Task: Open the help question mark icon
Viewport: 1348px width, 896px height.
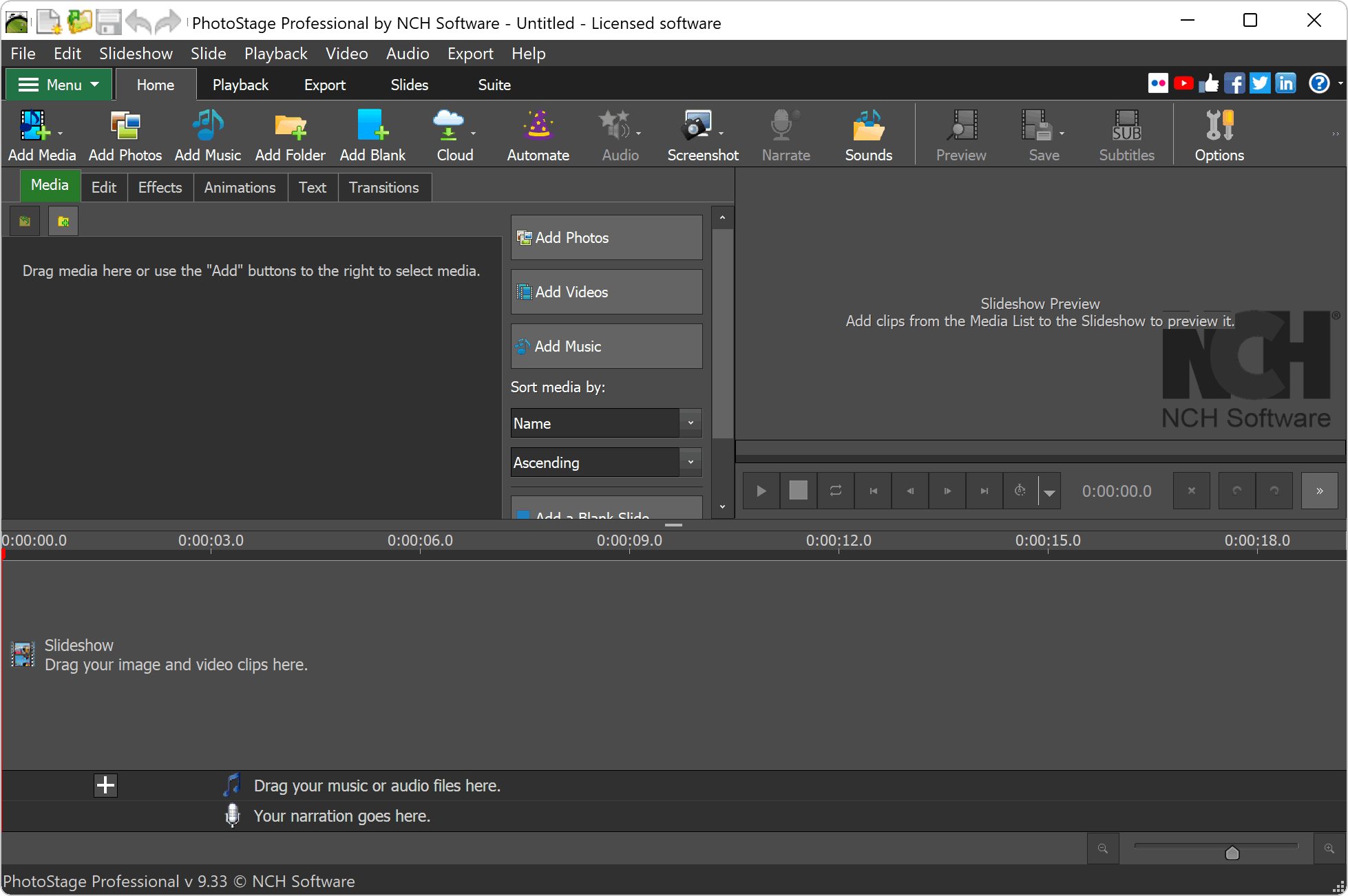Action: tap(1319, 83)
